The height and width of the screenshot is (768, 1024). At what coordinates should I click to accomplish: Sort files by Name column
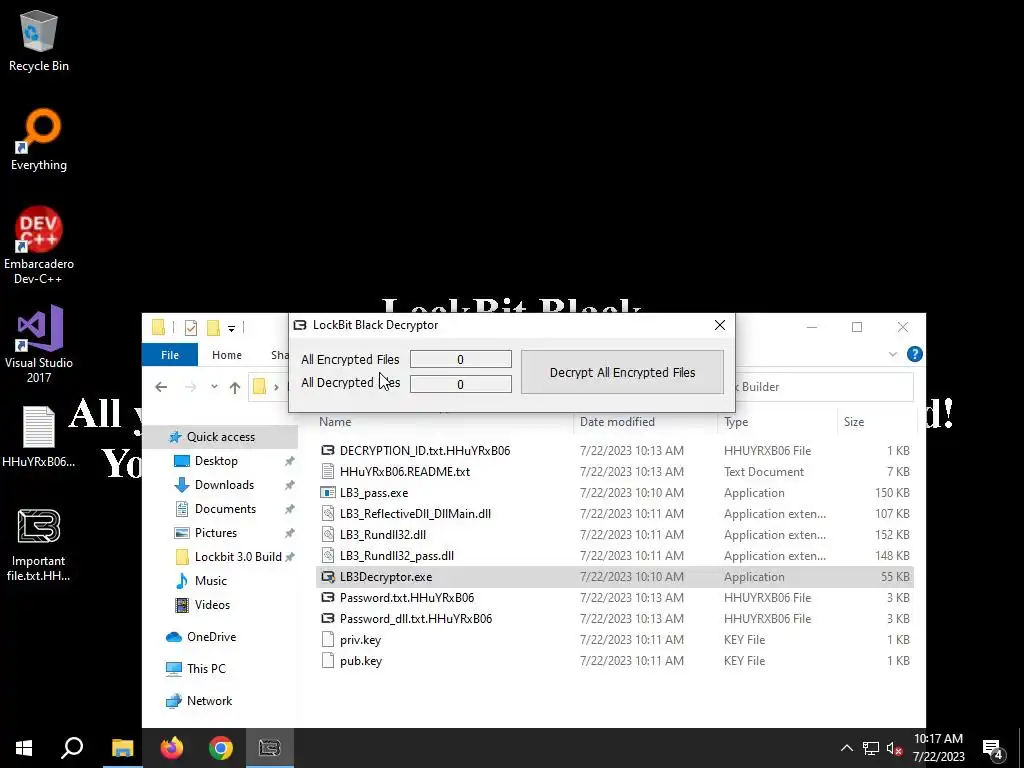pos(335,422)
